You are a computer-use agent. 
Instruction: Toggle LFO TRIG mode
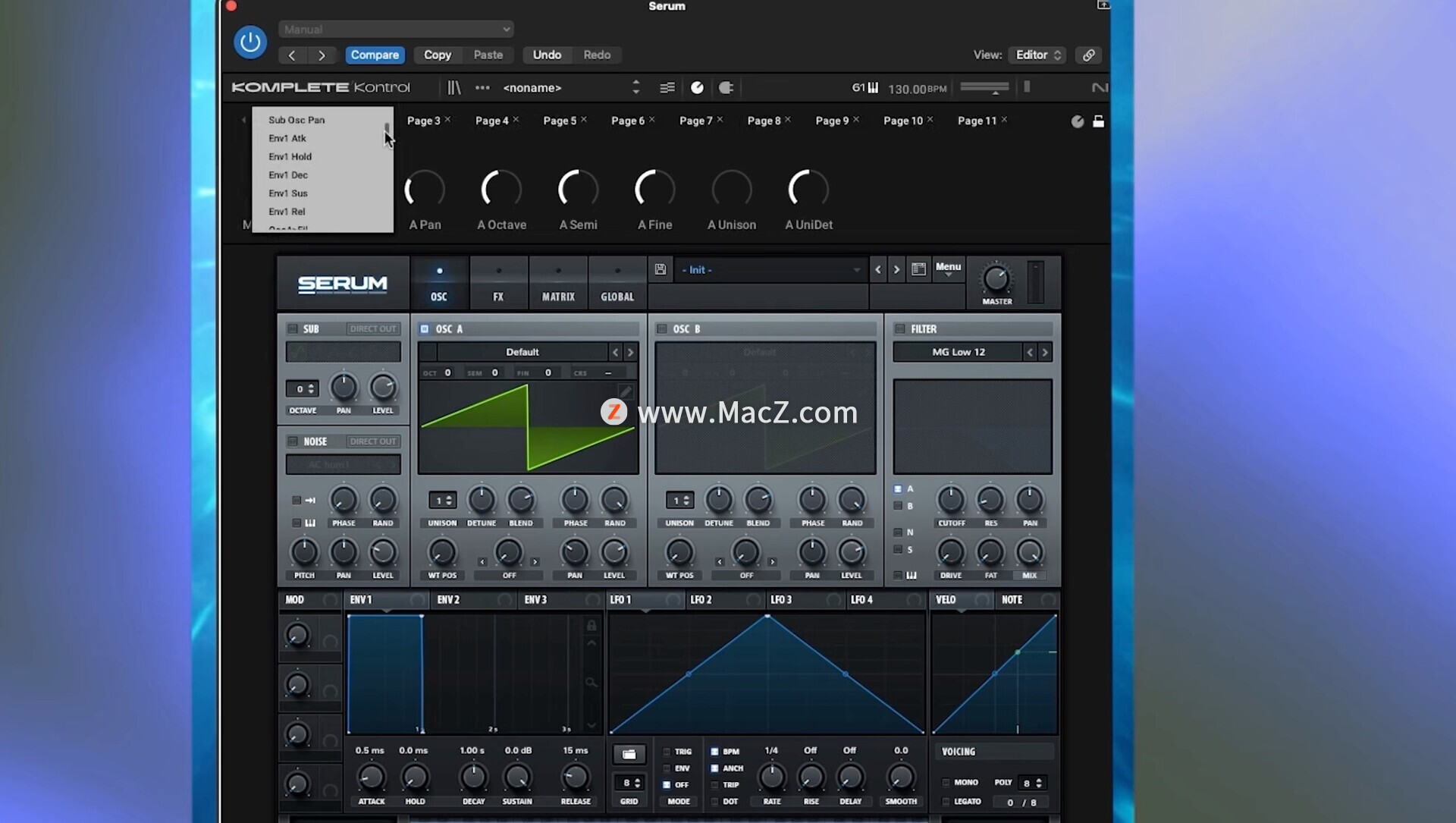(x=667, y=752)
